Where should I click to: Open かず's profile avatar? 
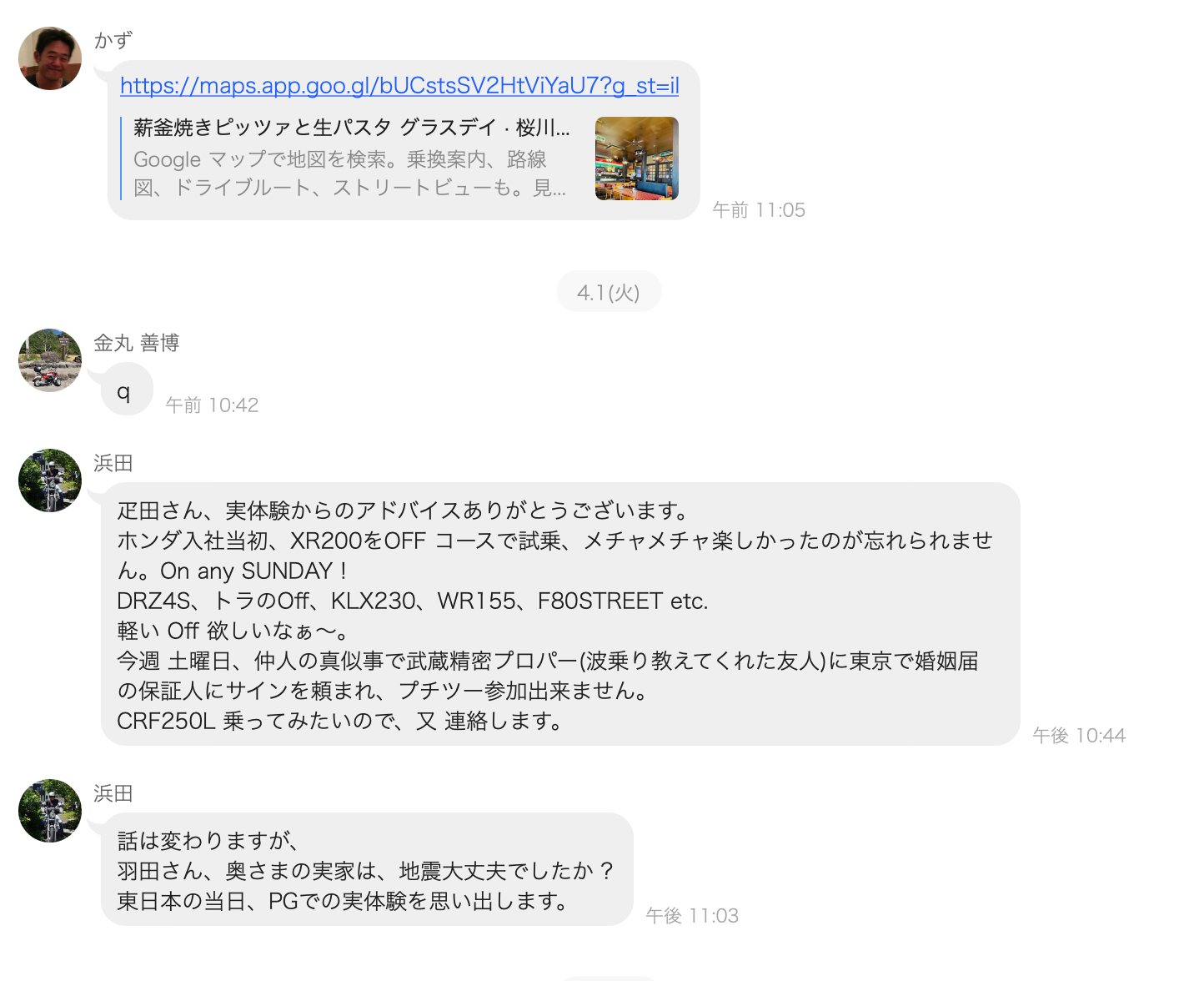50,58
